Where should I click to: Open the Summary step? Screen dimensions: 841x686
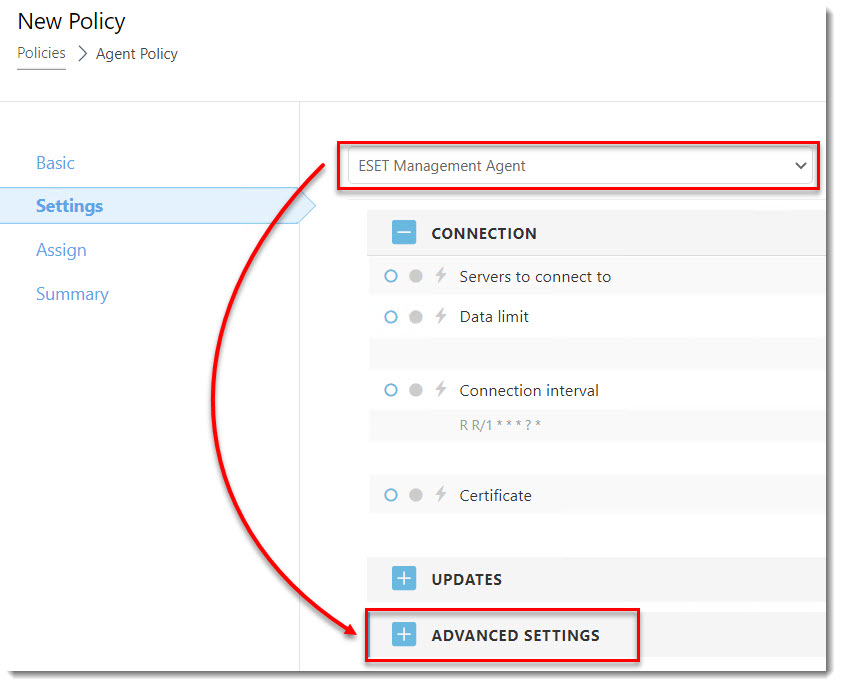pos(72,294)
